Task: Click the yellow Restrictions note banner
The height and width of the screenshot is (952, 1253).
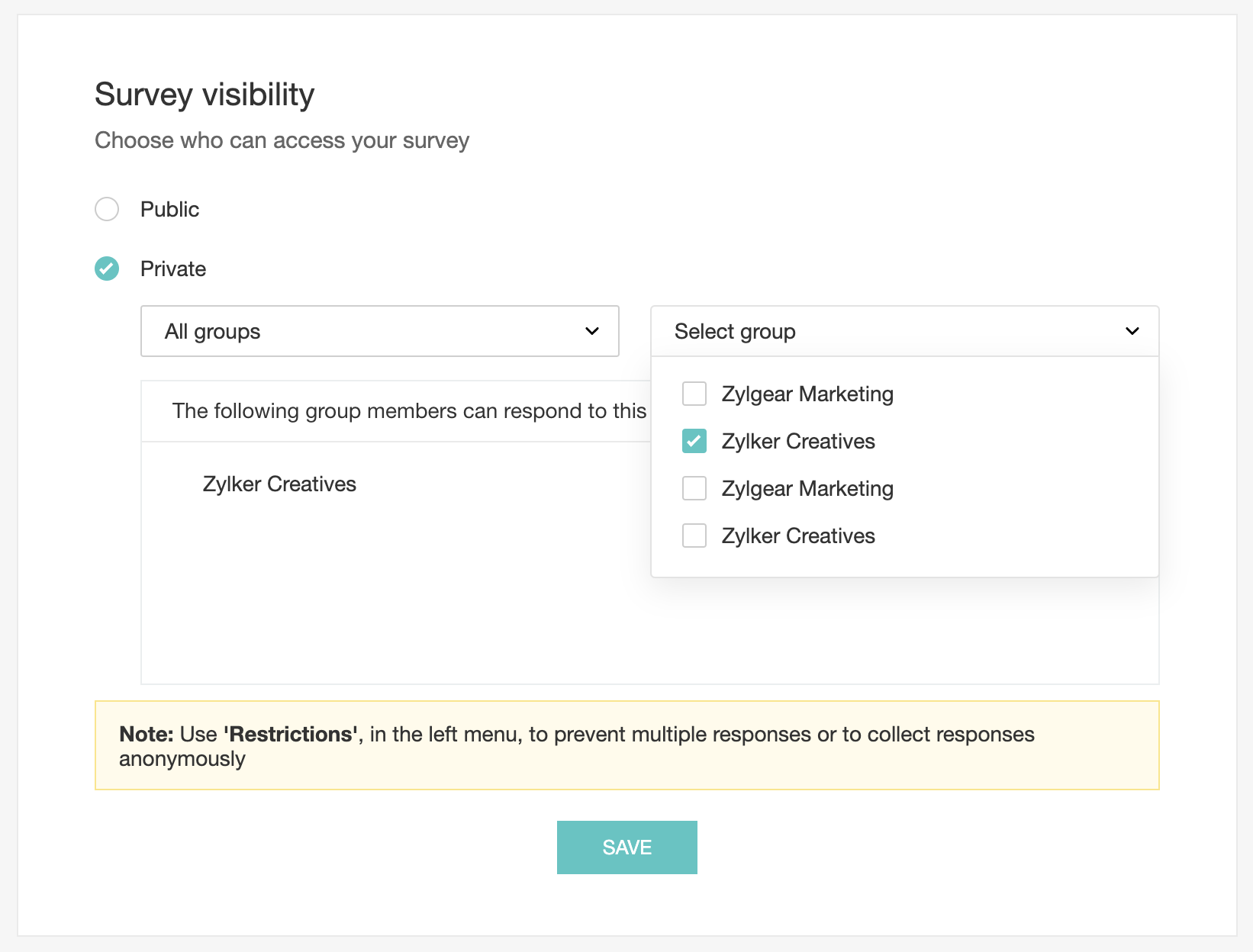Action: pyautogui.click(x=626, y=745)
